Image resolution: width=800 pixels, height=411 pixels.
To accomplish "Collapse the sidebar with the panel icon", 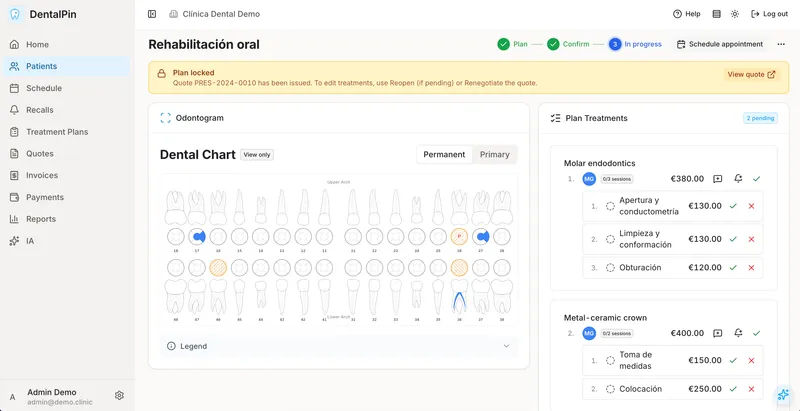I will click(152, 14).
